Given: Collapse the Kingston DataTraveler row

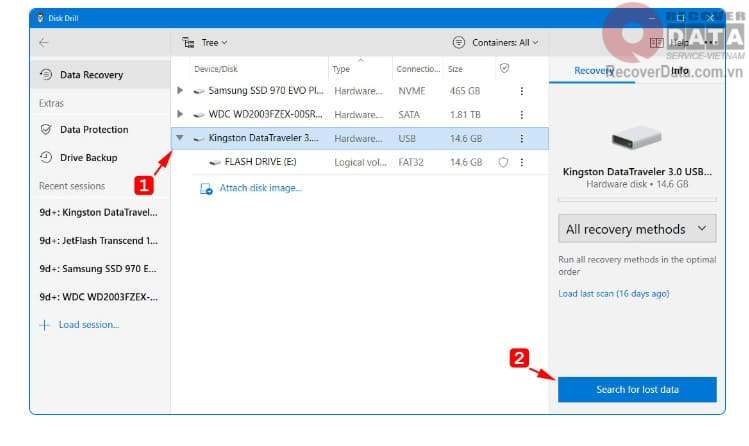Looking at the screenshot, I should coord(180,138).
